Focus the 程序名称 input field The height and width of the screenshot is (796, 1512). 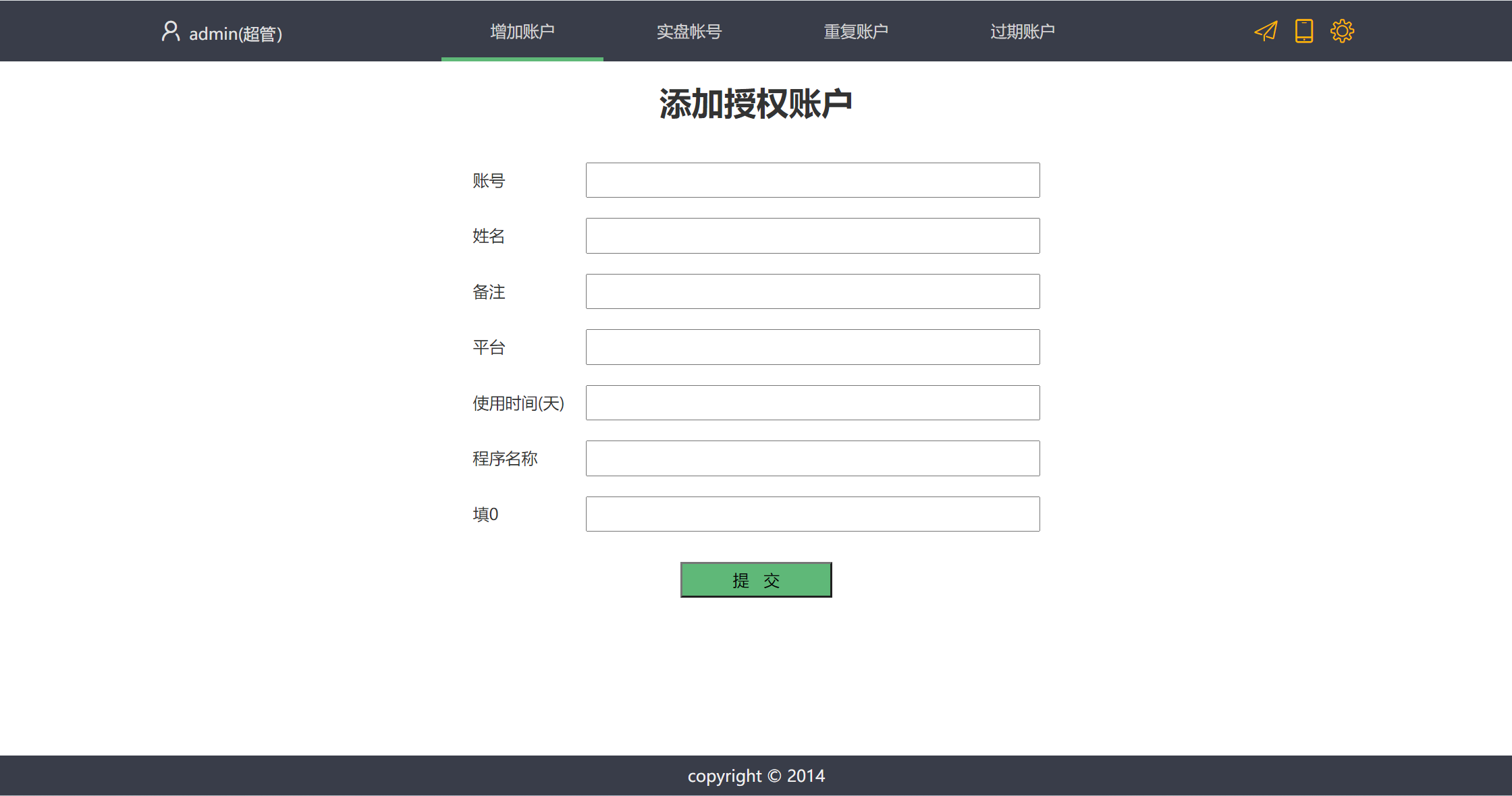pos(813,458)
